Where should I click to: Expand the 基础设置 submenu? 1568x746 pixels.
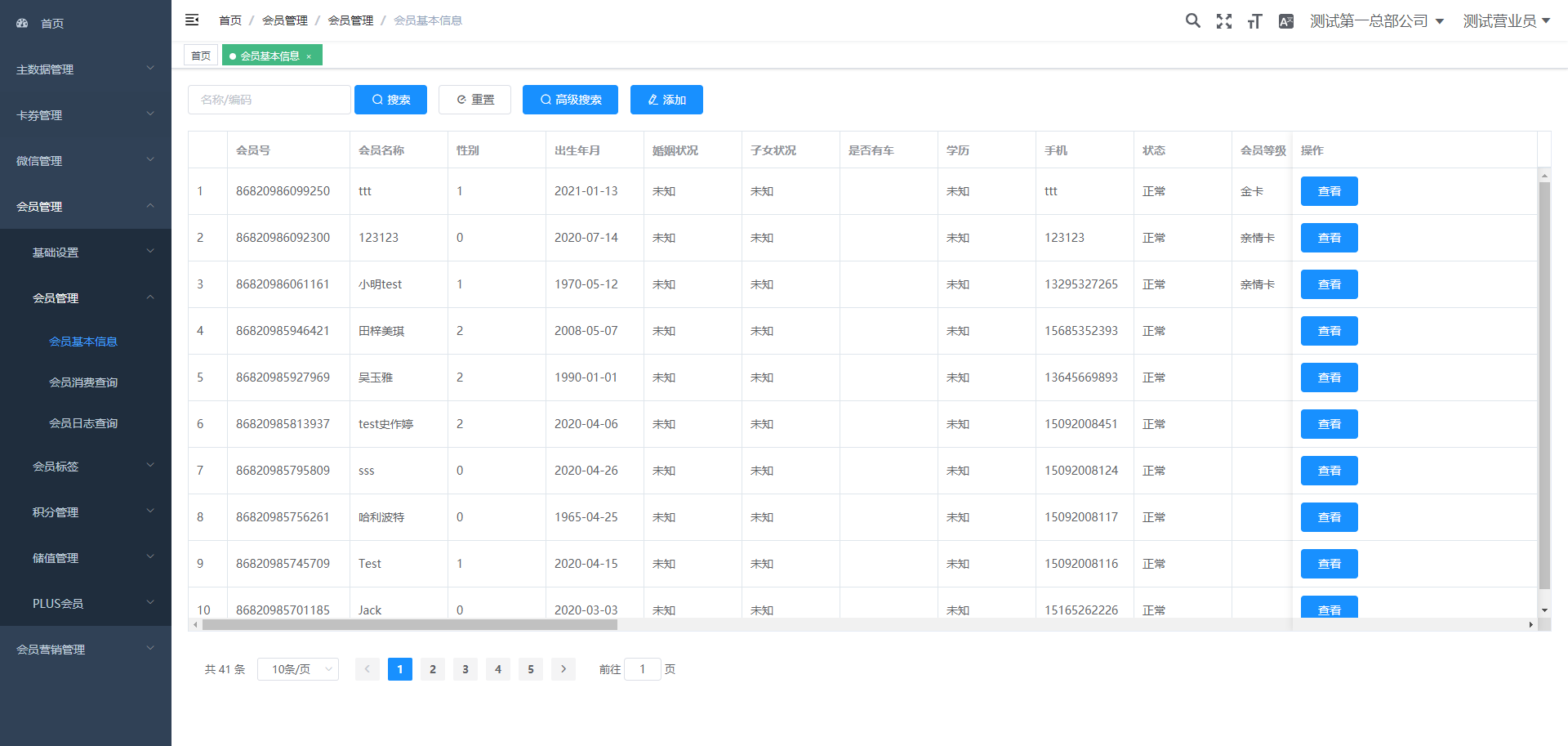pyautogui.click(x=86, y=252)
